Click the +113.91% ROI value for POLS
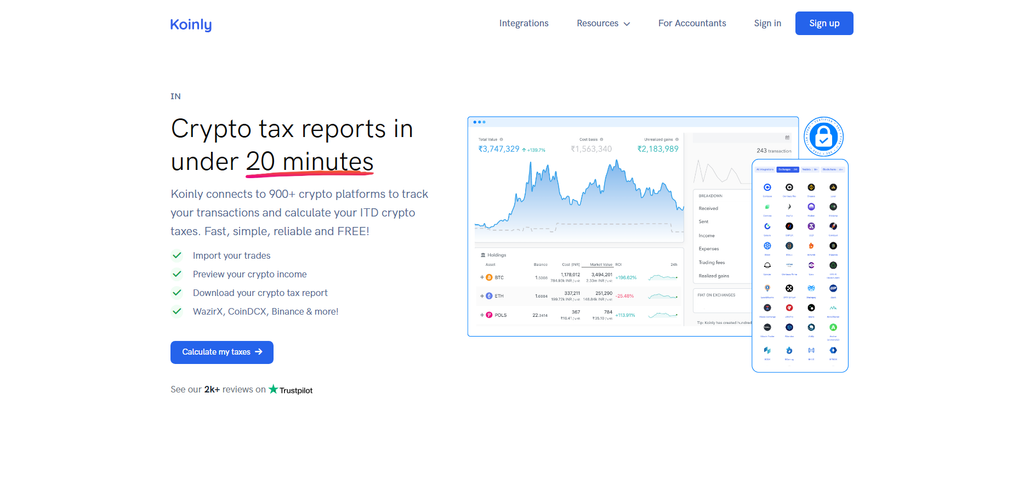 [x=625, y=315]
